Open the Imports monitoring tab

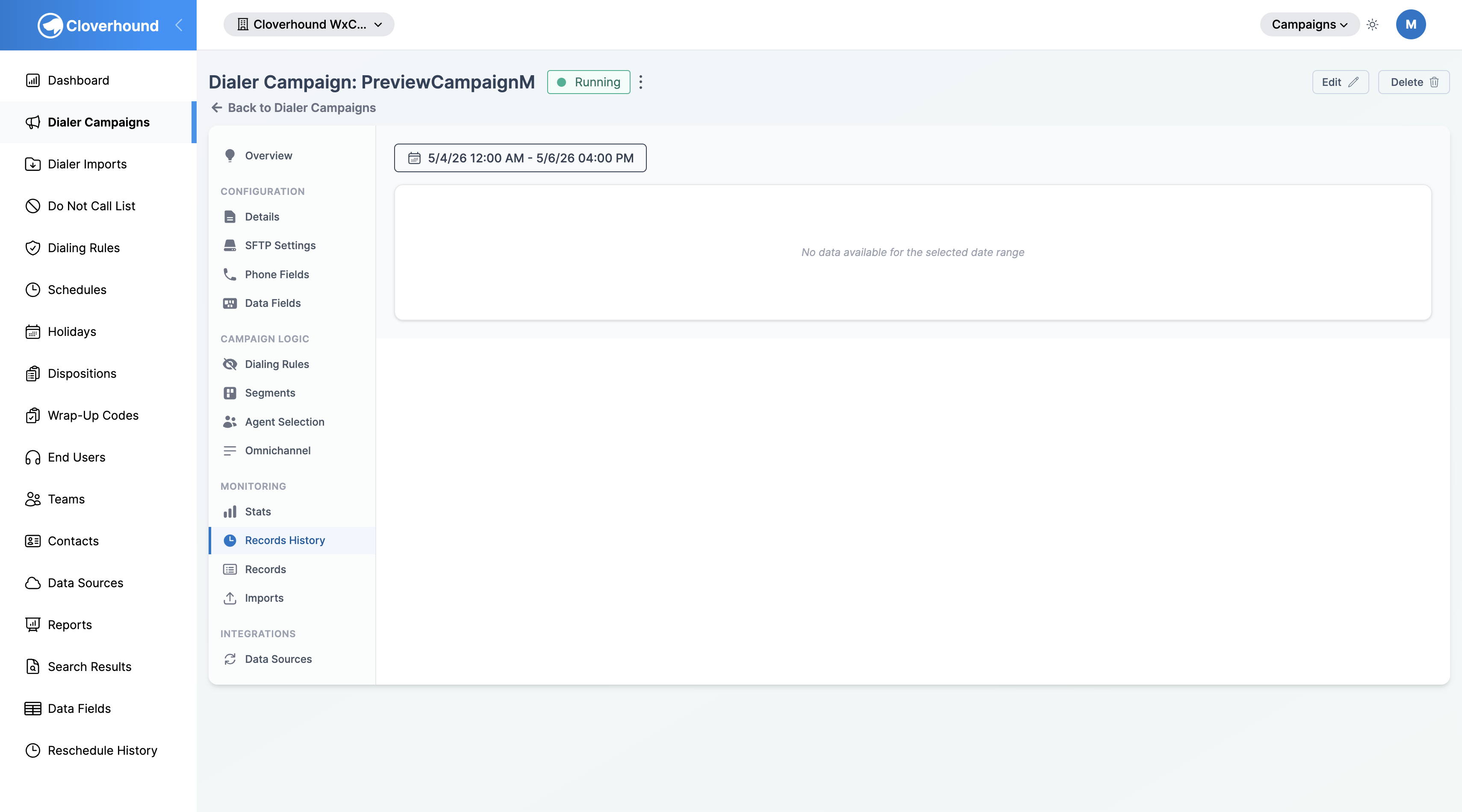pos(292,598)
